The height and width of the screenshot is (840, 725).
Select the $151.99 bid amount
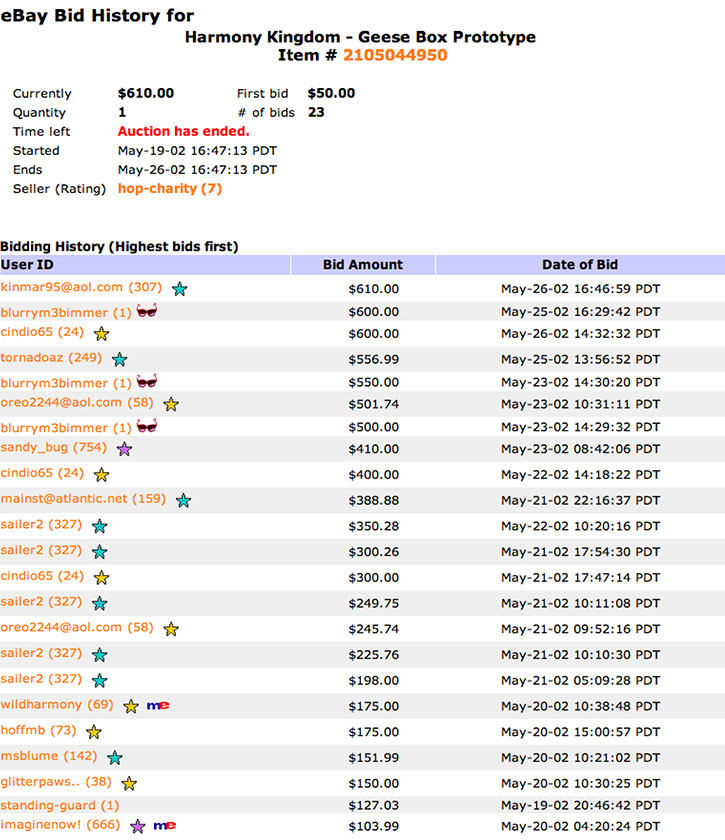373,758
